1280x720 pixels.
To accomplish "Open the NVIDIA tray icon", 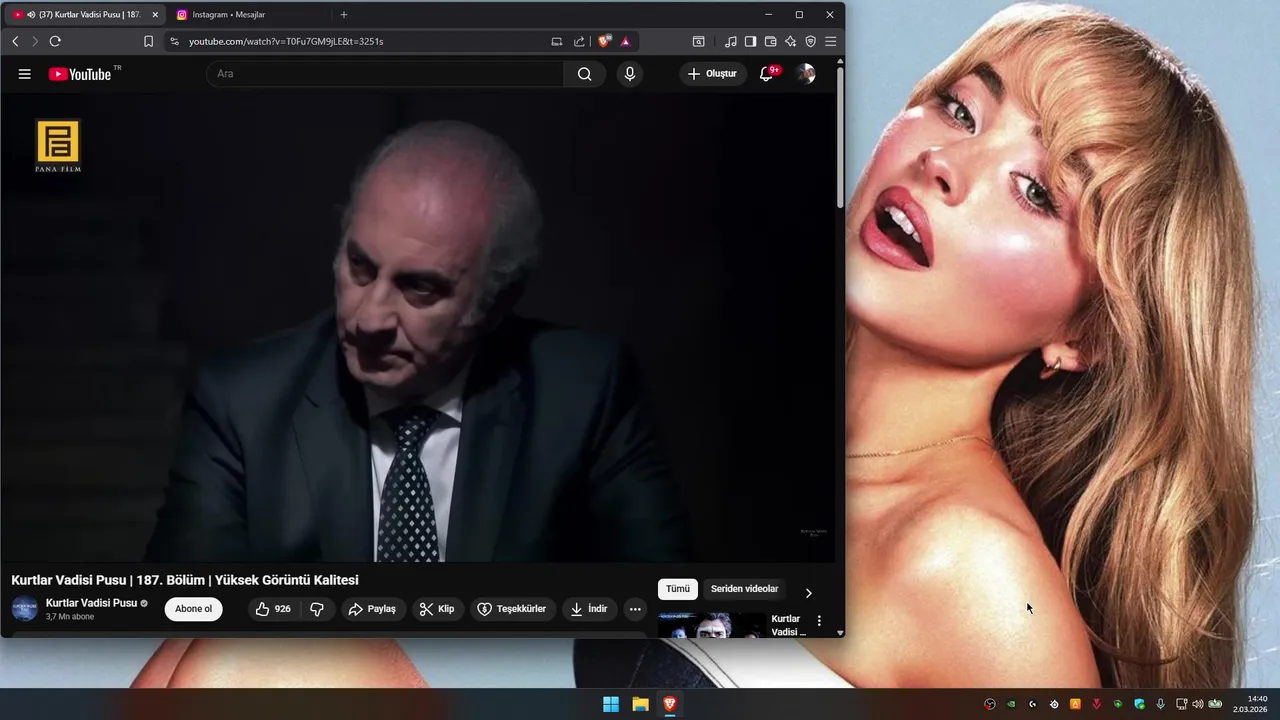I will (1011, 704).
